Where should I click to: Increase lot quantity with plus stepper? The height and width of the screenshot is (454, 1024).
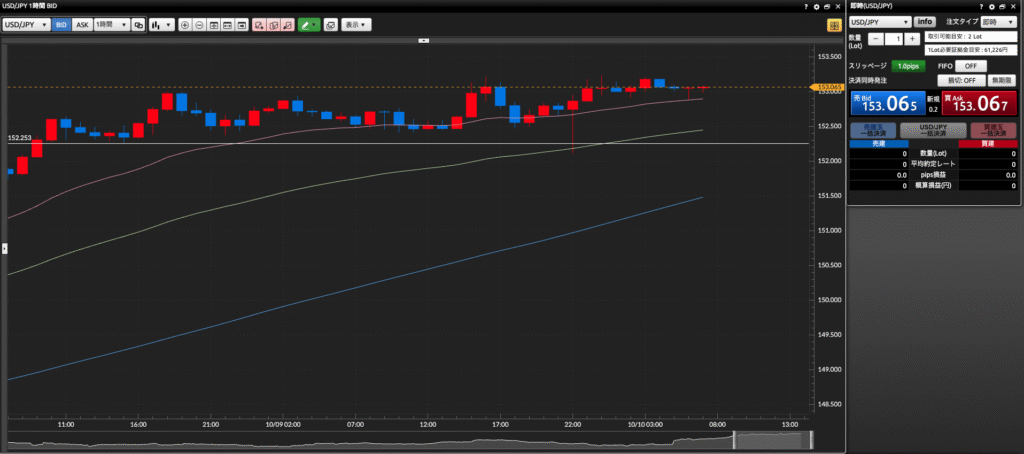[x=912, y=38]
